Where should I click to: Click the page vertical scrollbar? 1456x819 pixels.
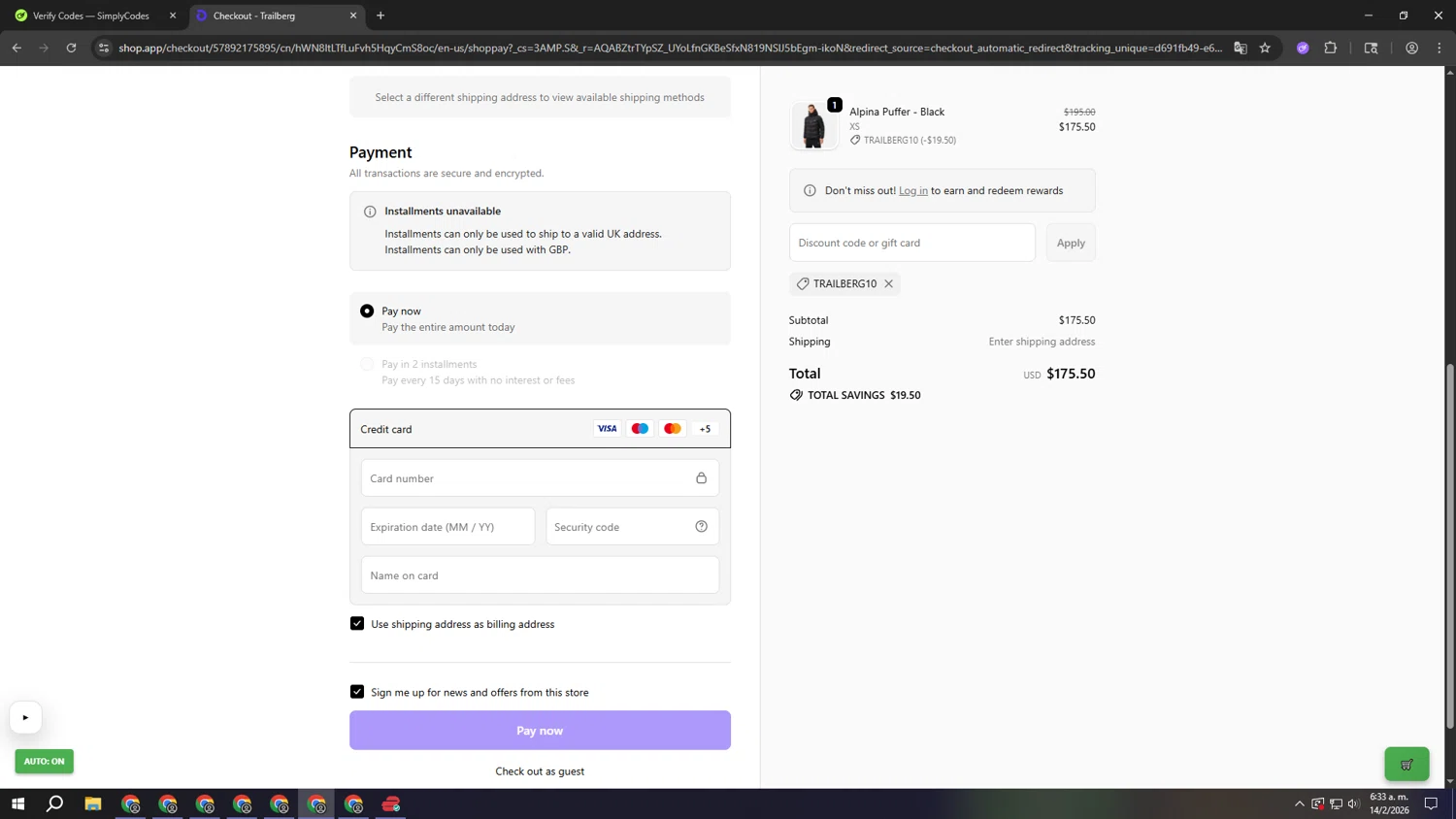[1450, 546]
